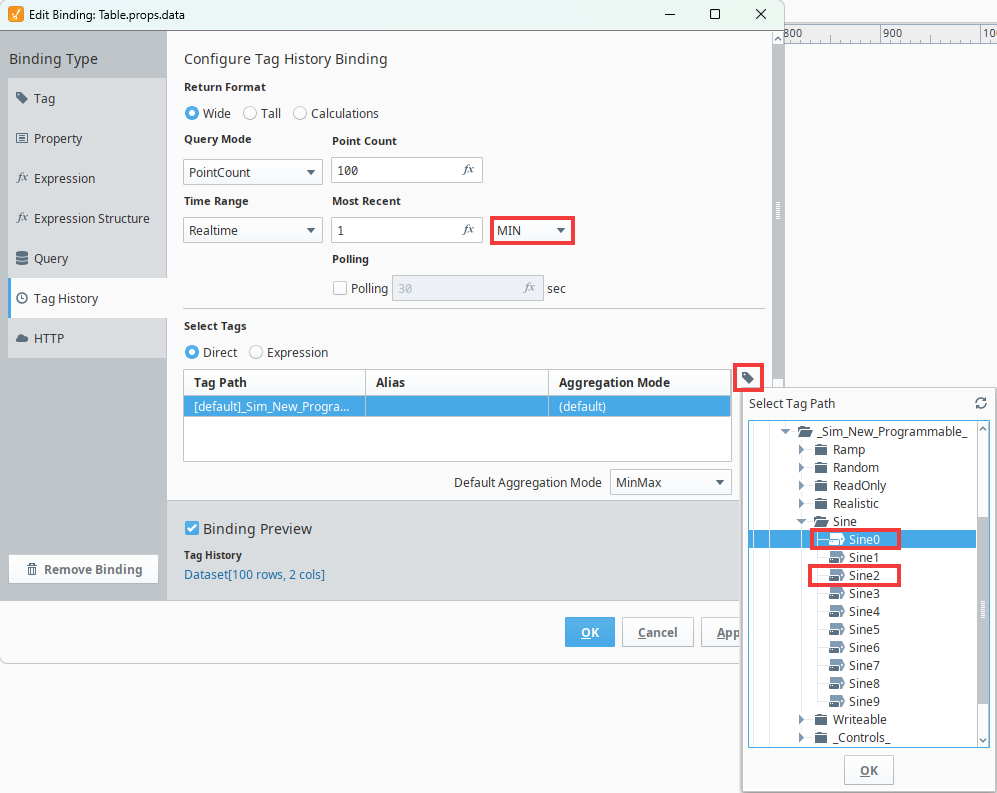Select the Sine2 tag in tree
The width and height of the screenshot is (997, 793).
[863, 575]
